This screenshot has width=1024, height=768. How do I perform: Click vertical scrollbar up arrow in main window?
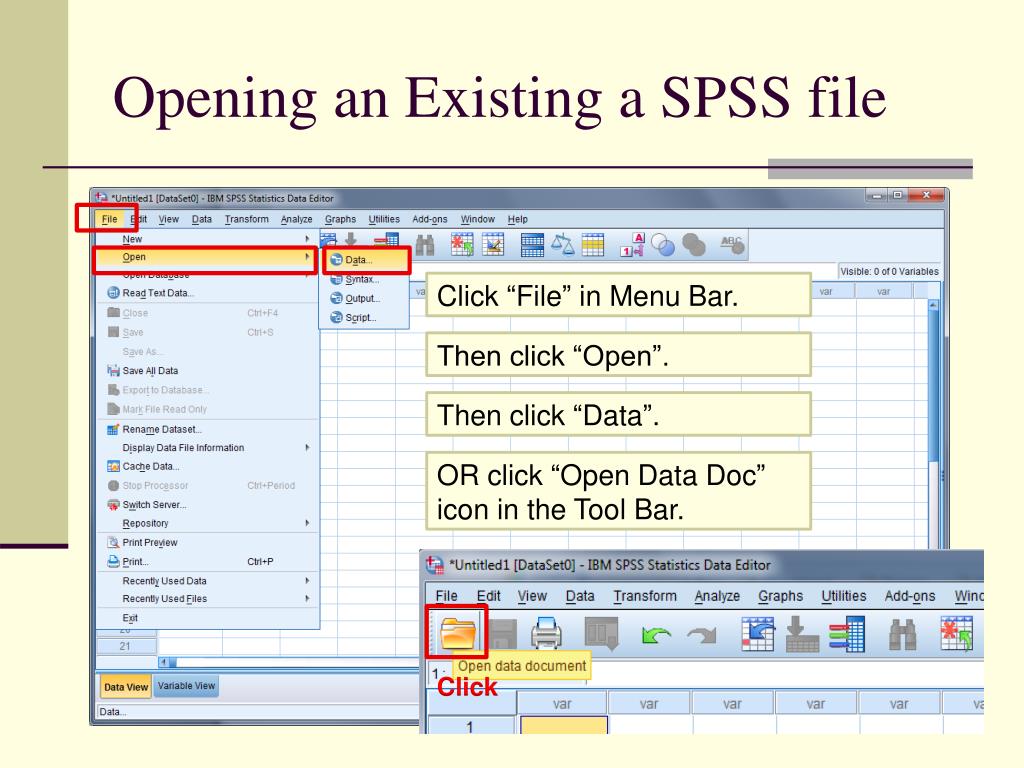click(x=933, y=305)
